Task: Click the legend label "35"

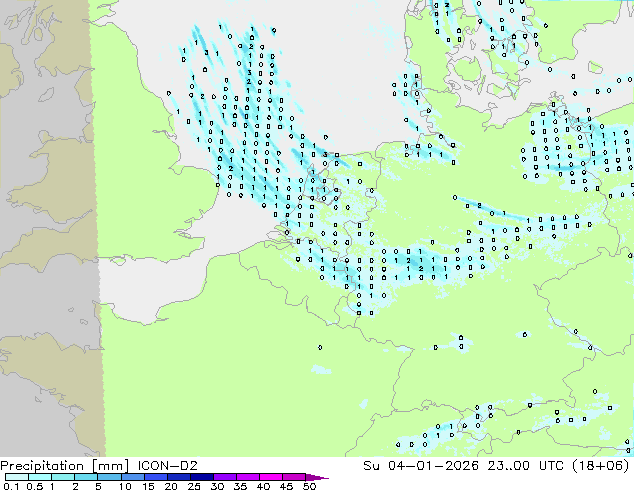Action: (x=240, y=486)
